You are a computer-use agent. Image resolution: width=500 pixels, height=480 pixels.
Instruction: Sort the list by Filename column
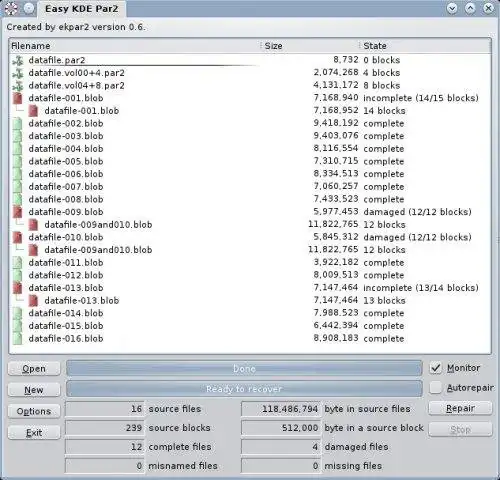135,46
